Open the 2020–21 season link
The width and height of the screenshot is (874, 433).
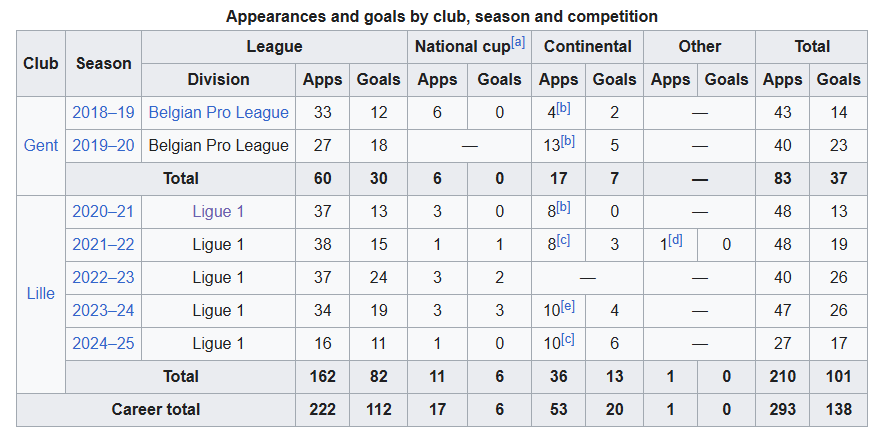103,212
